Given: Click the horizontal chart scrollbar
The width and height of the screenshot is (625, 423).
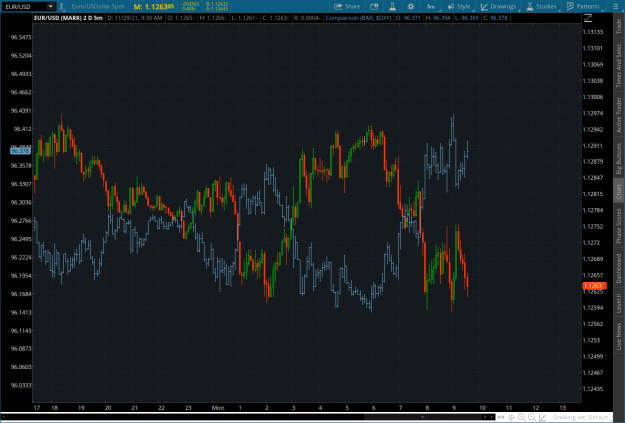Looking at the screenshot, I should tap(423, 417).
